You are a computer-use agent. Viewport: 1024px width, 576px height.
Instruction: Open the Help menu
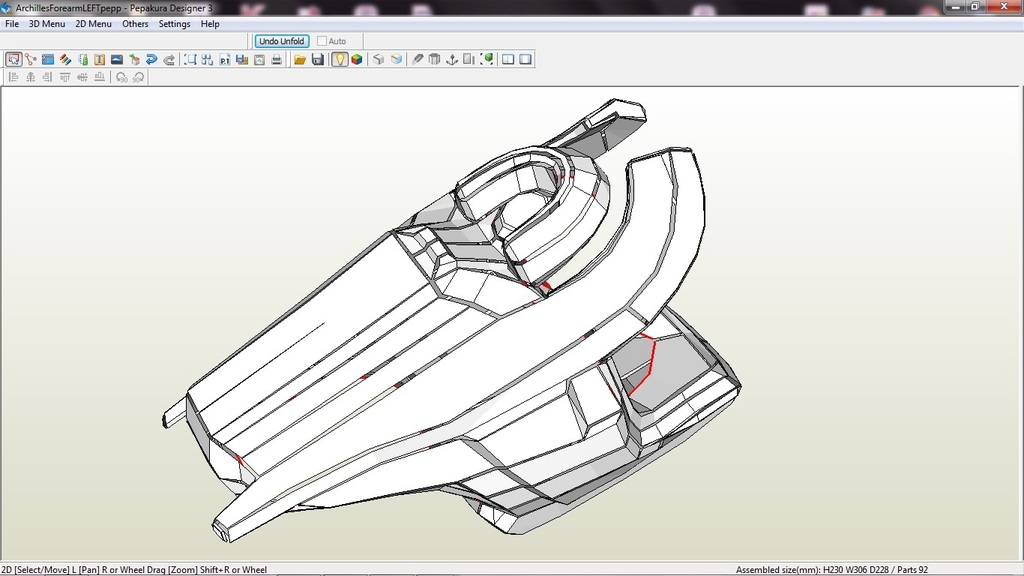[x=210, y=24]
